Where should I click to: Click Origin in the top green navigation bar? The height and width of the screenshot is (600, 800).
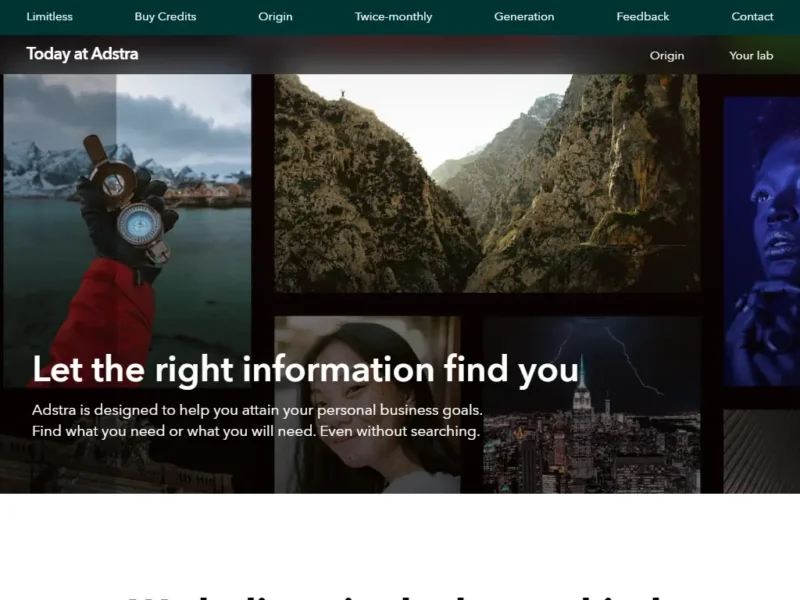tap(275, 16)
